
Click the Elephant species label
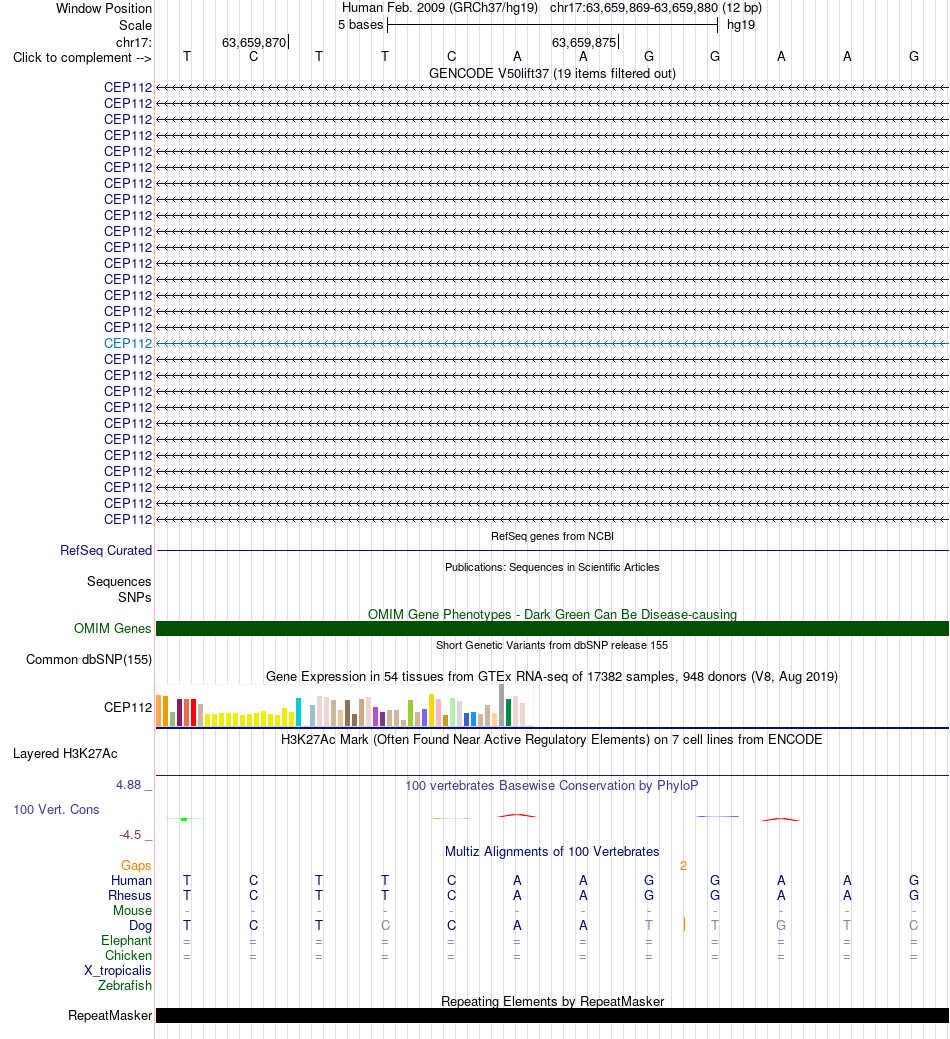click(127, 940)
